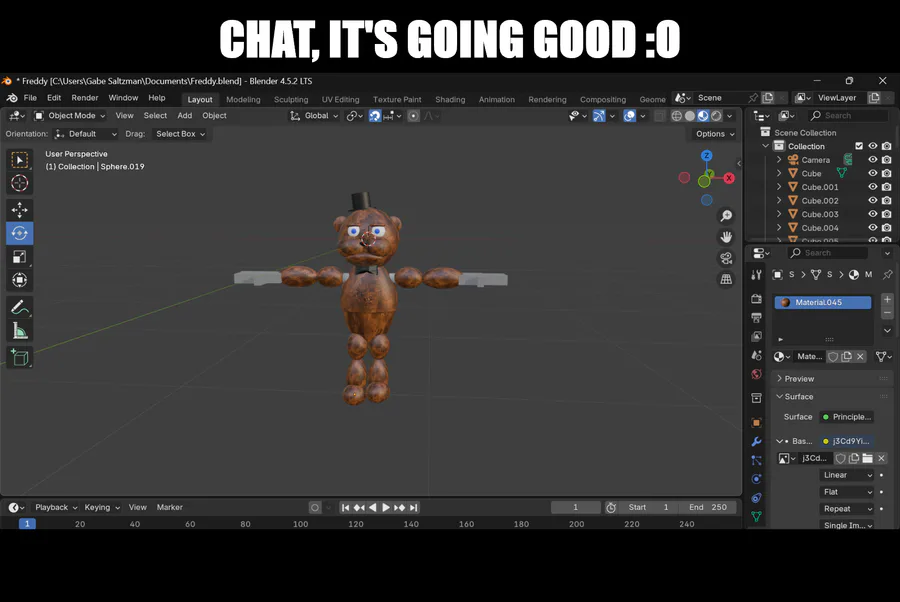
Task: Open the Drag Select Box dropdown
Action: pos(180,134)
